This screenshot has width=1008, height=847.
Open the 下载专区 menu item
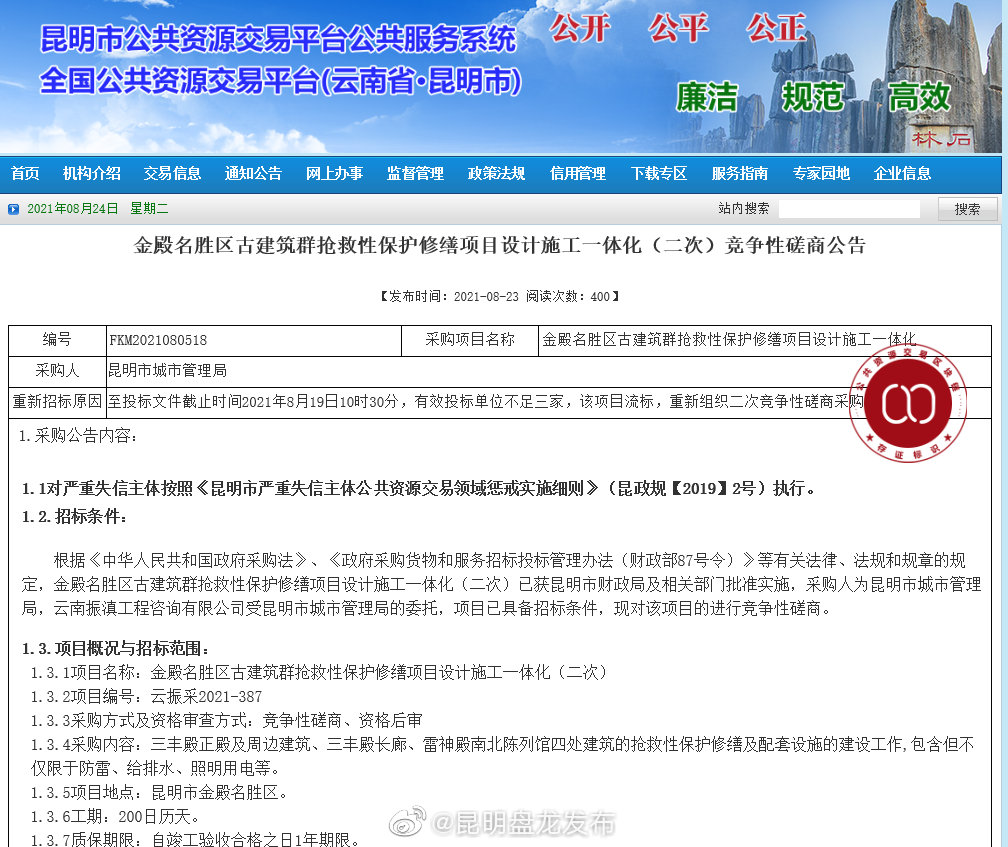[660, 173]
